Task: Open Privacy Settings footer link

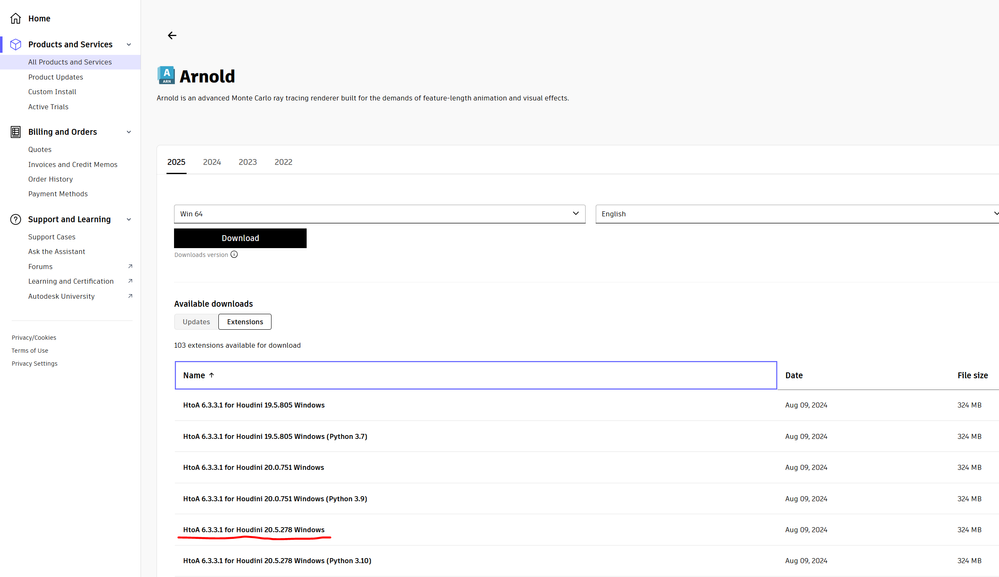Action: (34, 364)
